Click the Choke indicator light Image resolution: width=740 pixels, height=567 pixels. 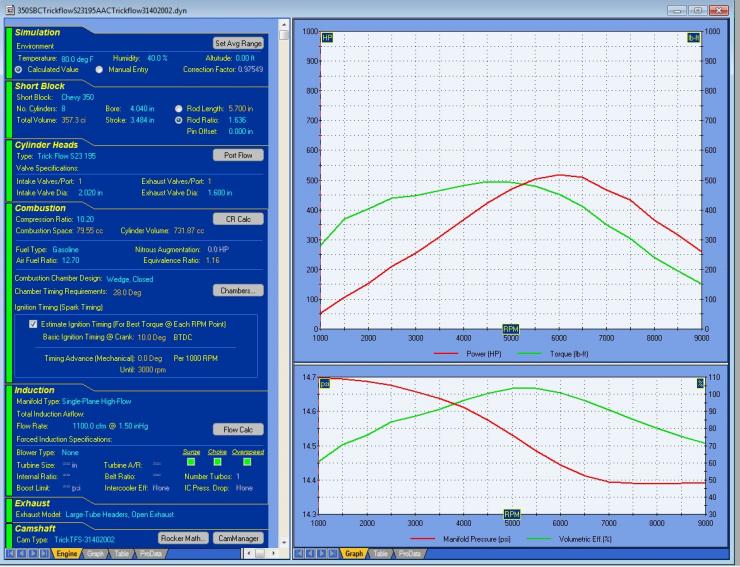click(218, 462)
